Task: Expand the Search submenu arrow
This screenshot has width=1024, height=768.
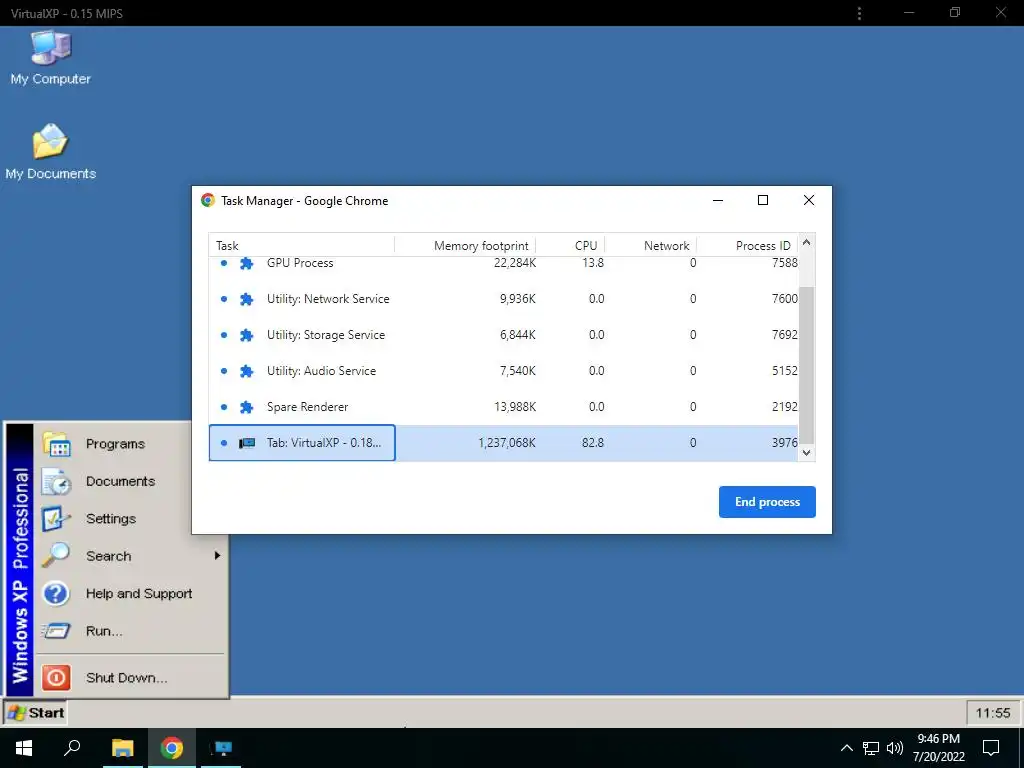Action: [x=217, y=556]
